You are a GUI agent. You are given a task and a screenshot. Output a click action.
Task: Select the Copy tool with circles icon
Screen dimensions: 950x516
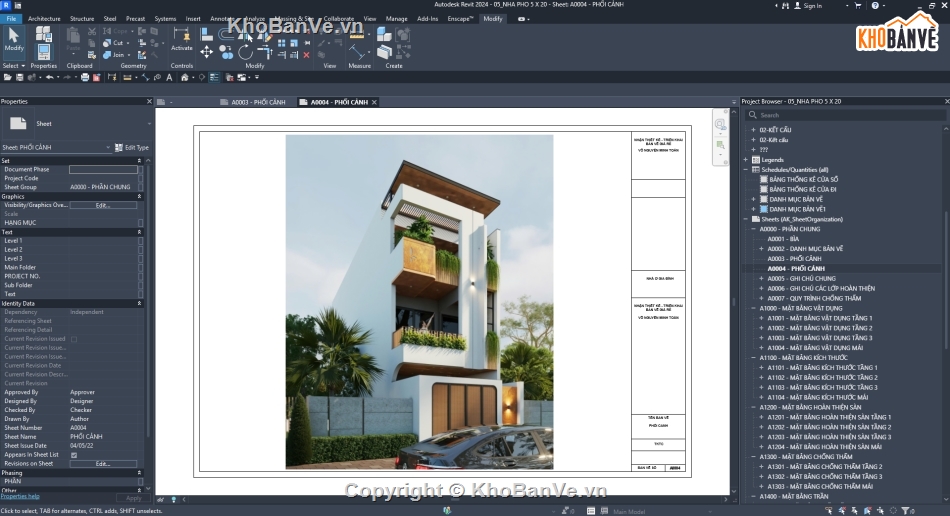pyautogui.click(x=226, y=53)
